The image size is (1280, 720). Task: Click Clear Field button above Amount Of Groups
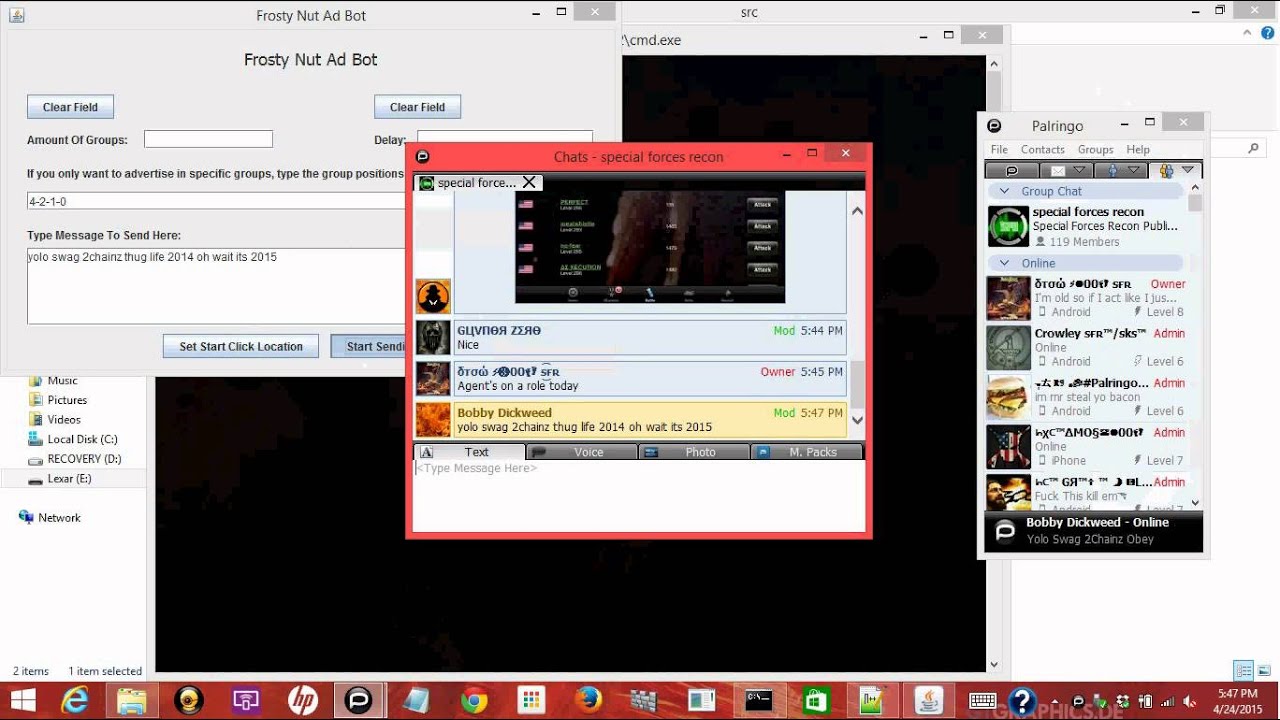(x=70, y=107)
